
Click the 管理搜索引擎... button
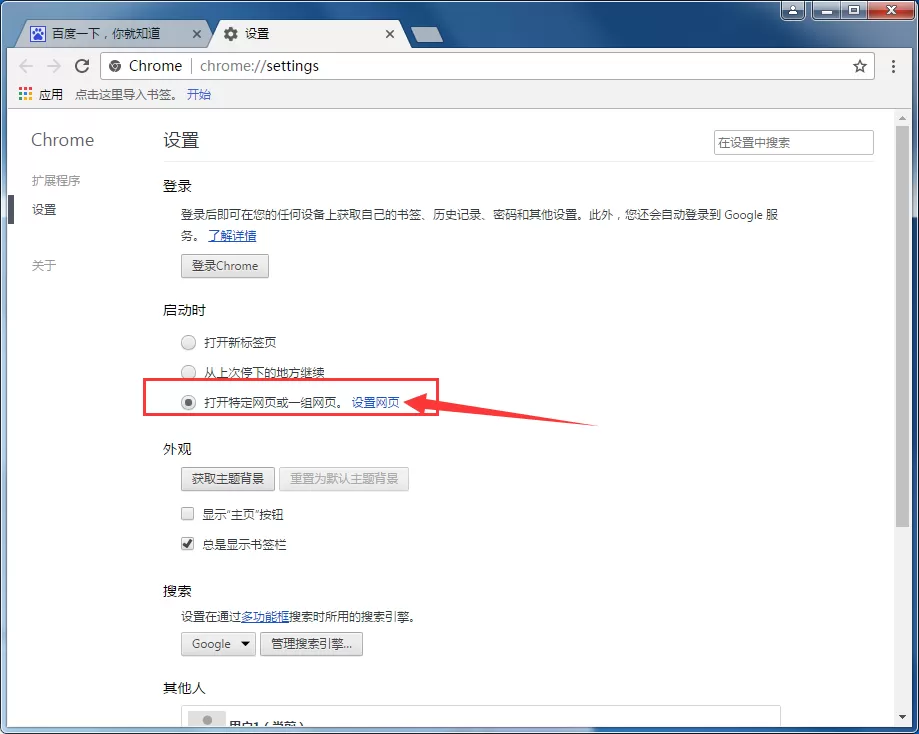click(311, 644)
